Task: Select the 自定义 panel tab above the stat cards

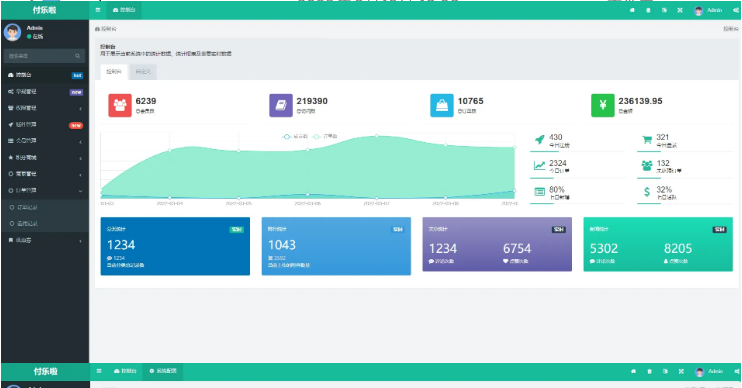Action: [x=143, y=71]
